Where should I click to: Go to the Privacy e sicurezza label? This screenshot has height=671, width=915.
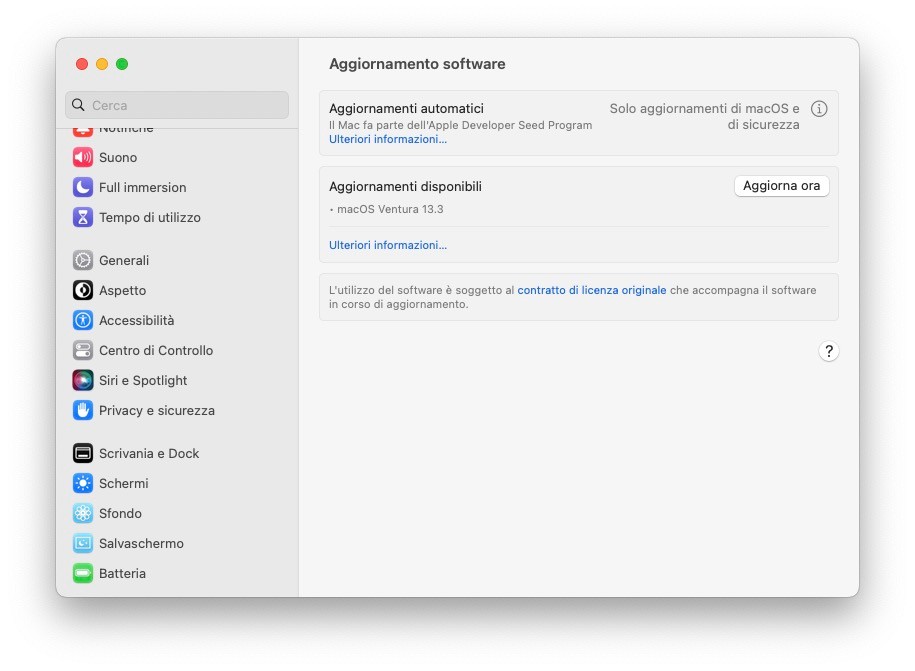coord(157,410)
